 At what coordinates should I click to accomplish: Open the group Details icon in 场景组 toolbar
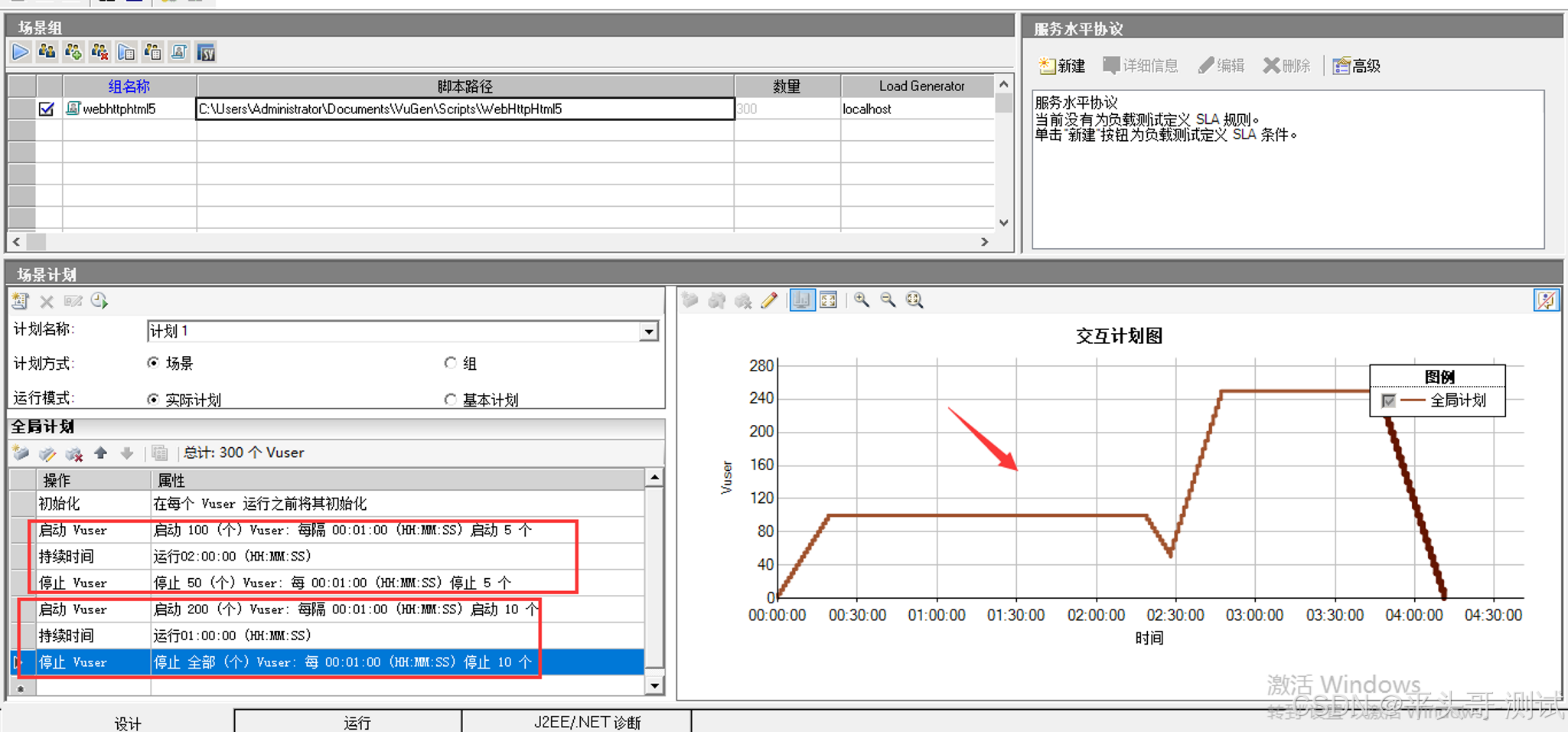pos(152,52)
